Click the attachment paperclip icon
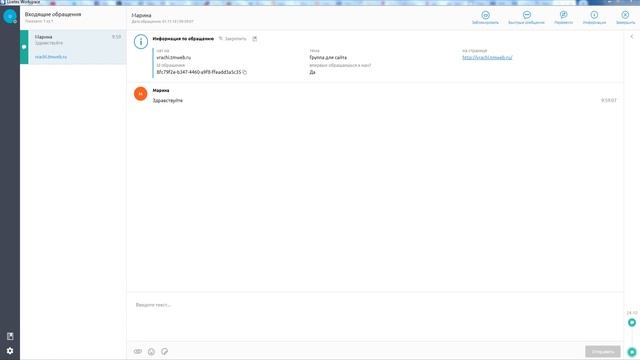 click(138, 351)
